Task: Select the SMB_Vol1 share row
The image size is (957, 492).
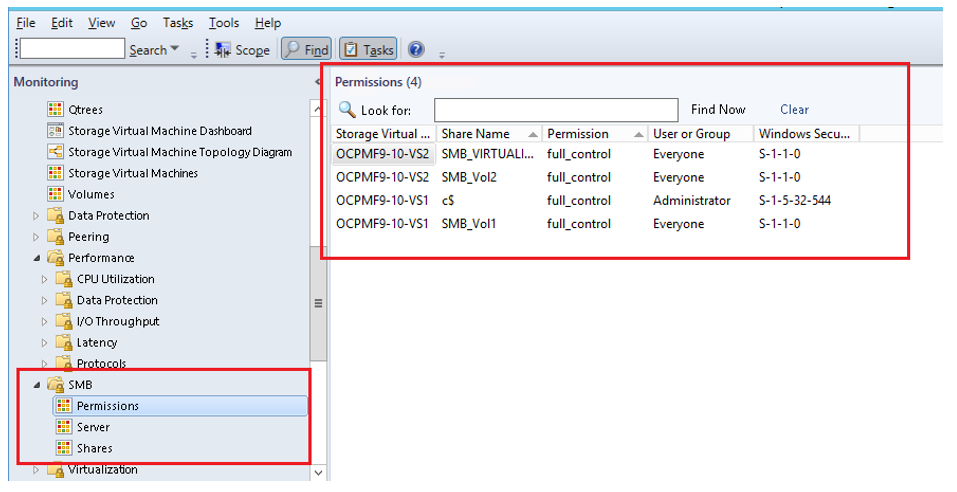Action: tap(596, 224)
